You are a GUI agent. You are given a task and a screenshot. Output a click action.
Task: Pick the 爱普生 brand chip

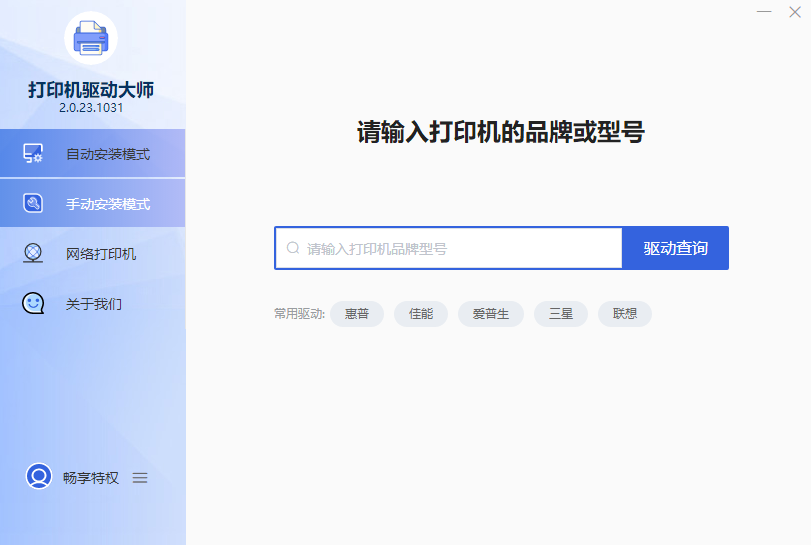point(491,314)
